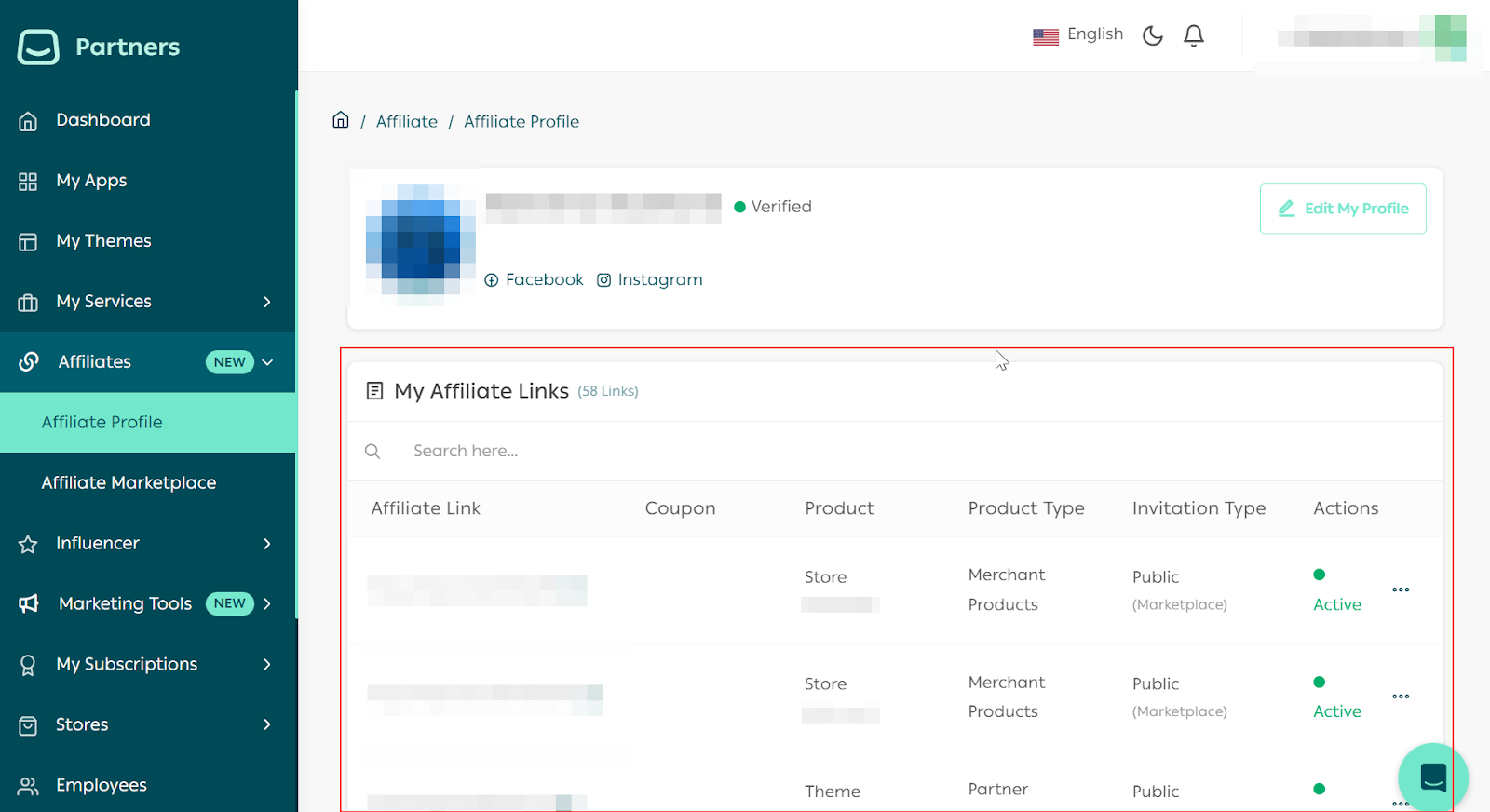Open actions menu for second affiliate link
Viewport: 1490px width, 812px height.
pos(1400,697)
